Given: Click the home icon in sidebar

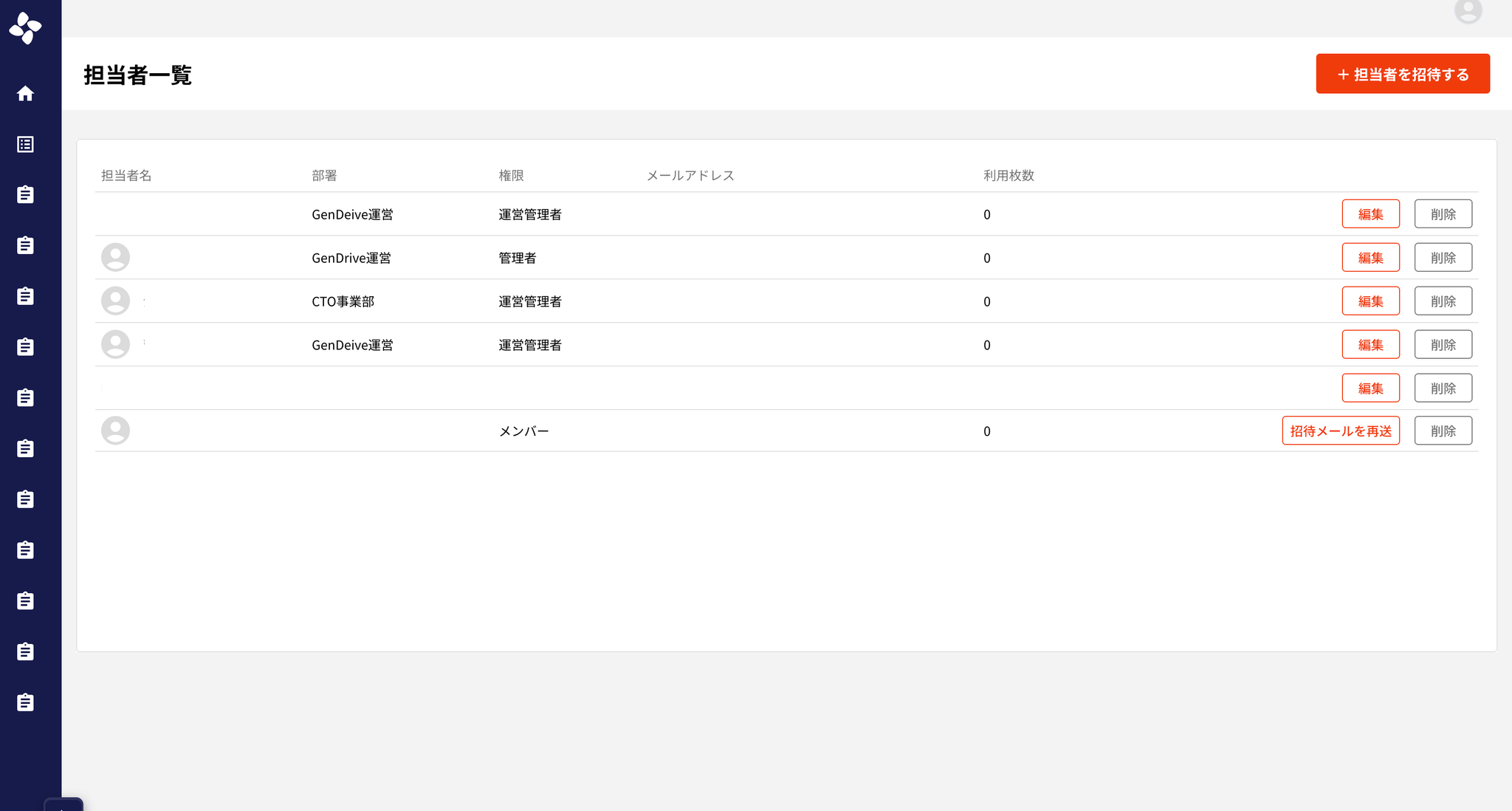Looking at the screenshot, I should pos(25,94).
